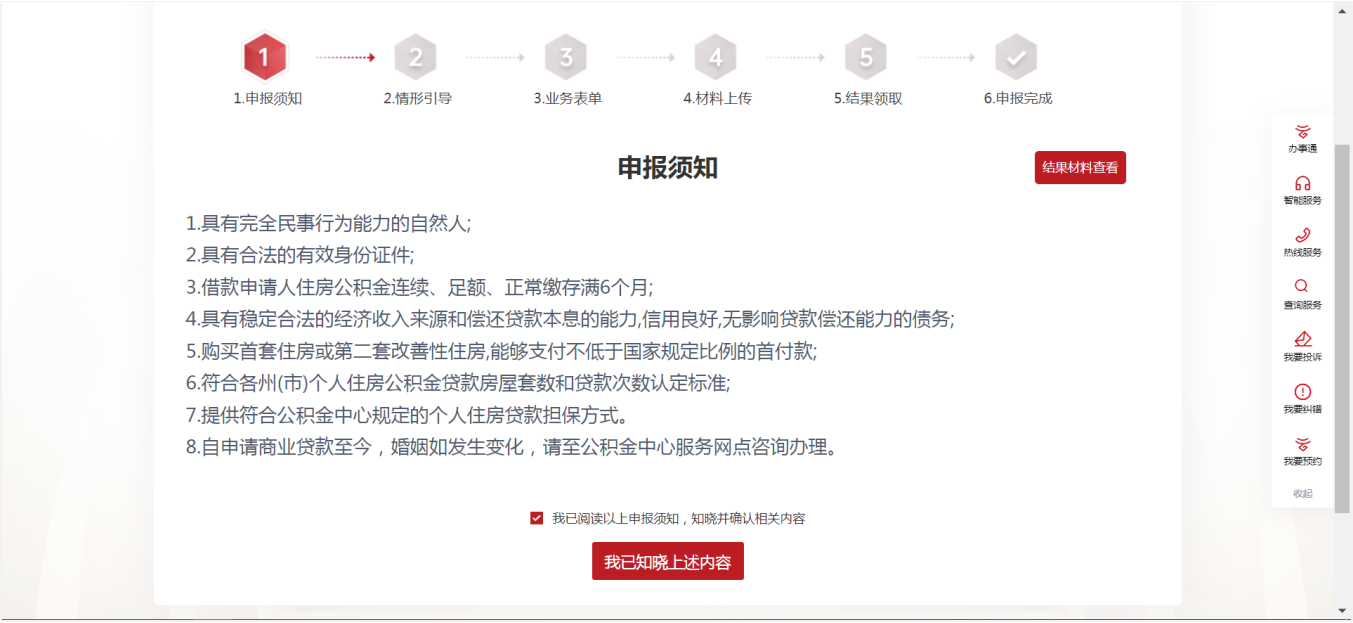Screen dimensions: 1353x623
Task: Collapse sidebar with 收起
Action: point(1302,493)
